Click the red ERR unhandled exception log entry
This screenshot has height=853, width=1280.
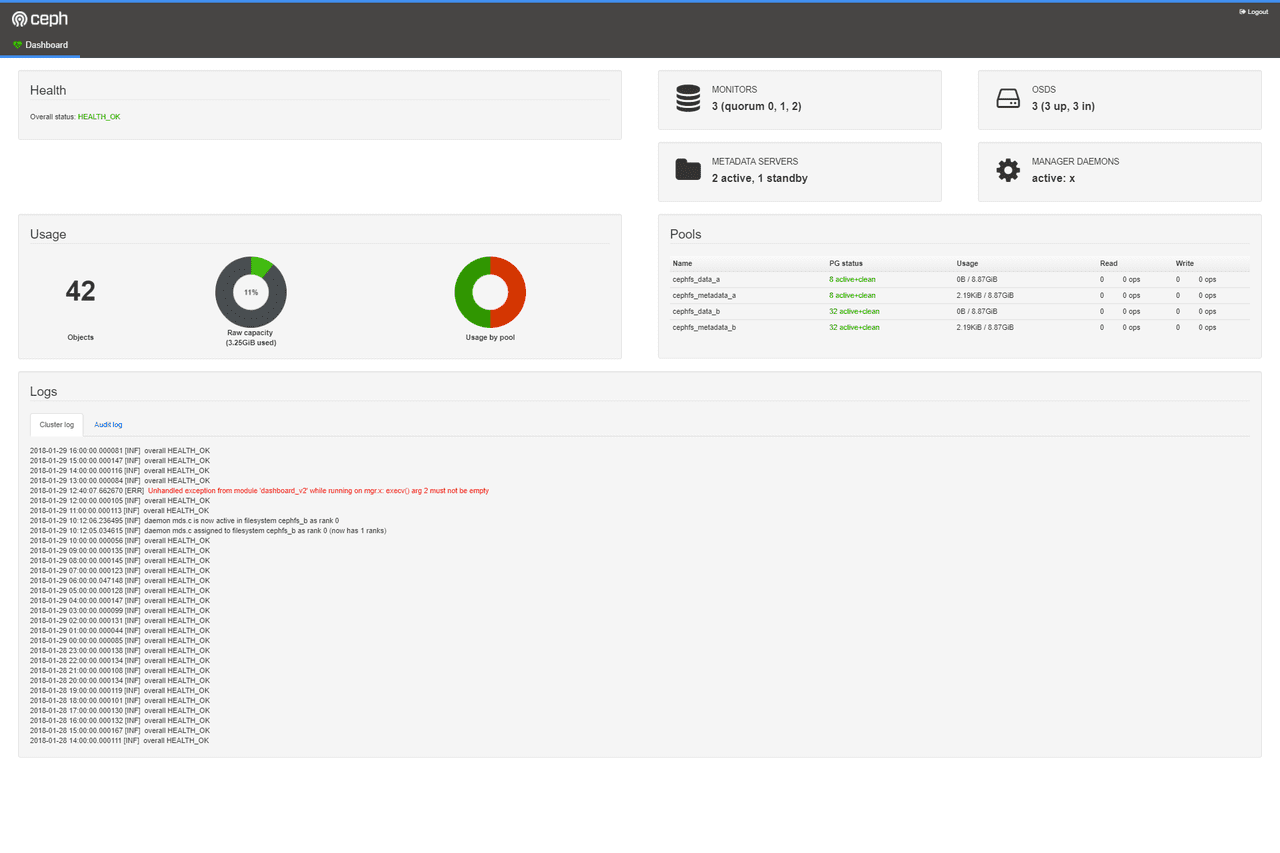pos(318,491)
